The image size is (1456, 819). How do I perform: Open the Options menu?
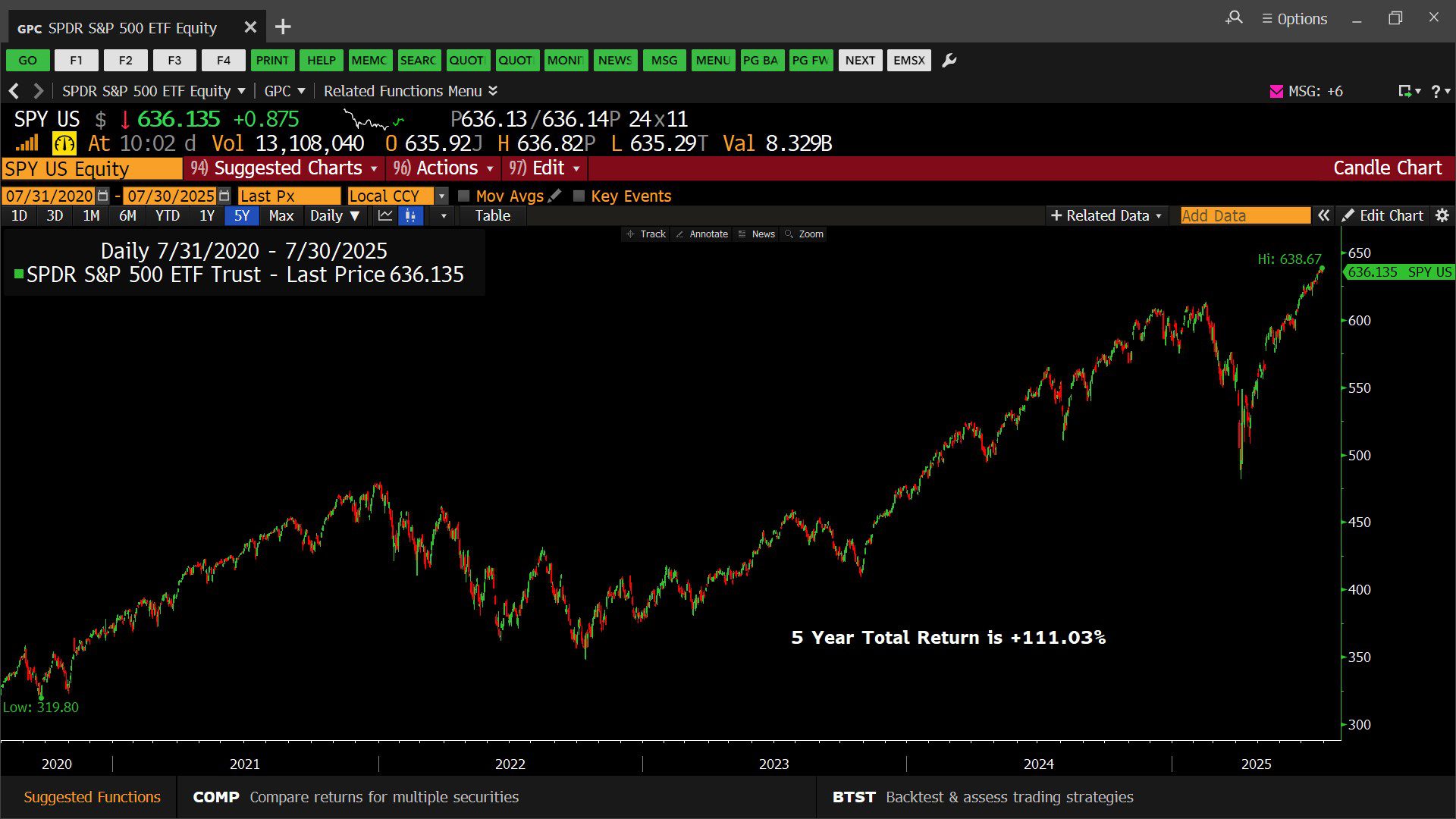click(x=1294, y=19)
